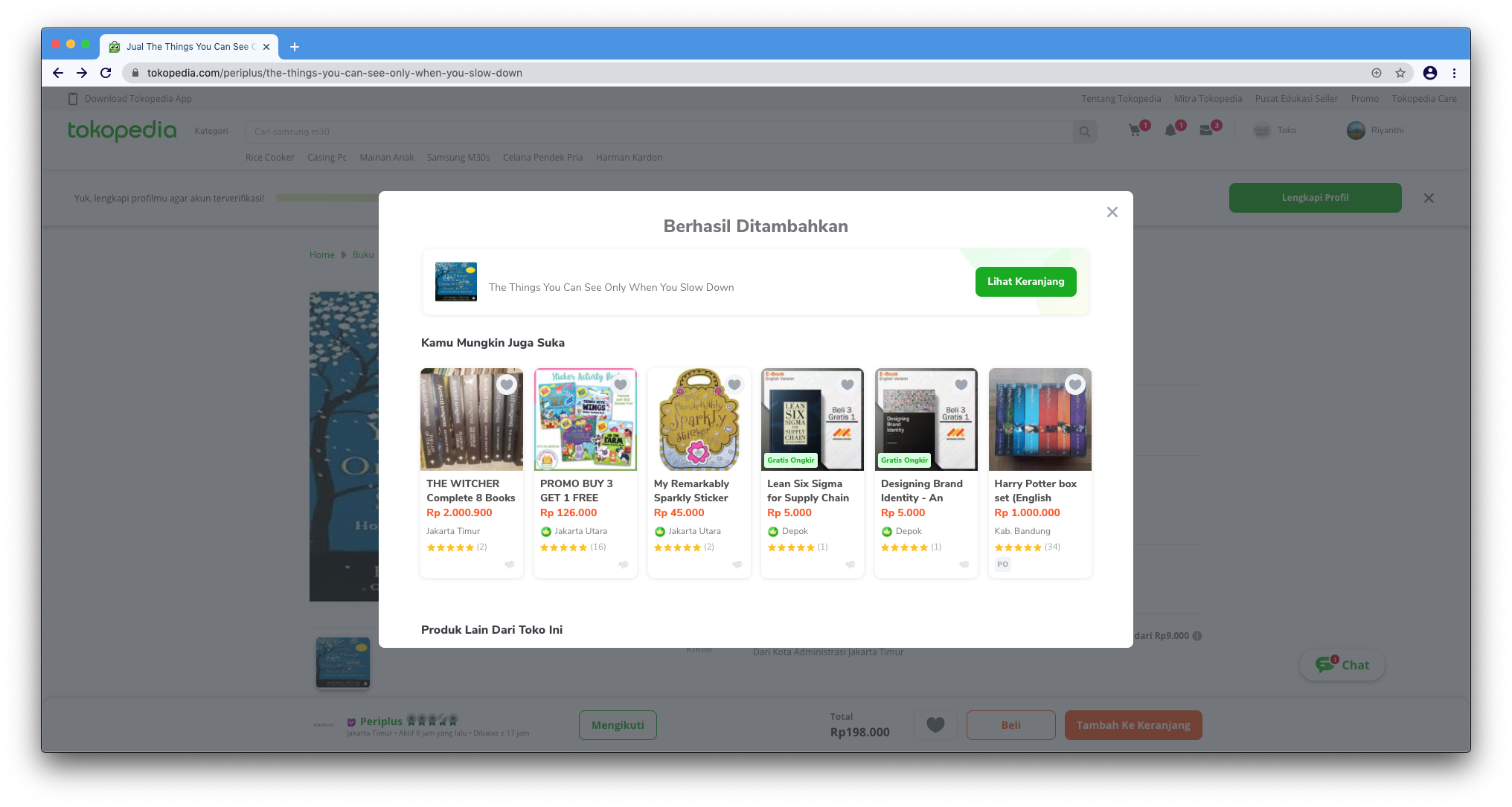Open Pusat Edukasi Seller link
Screen dimensions: 1512x807
pos(1296,99)
